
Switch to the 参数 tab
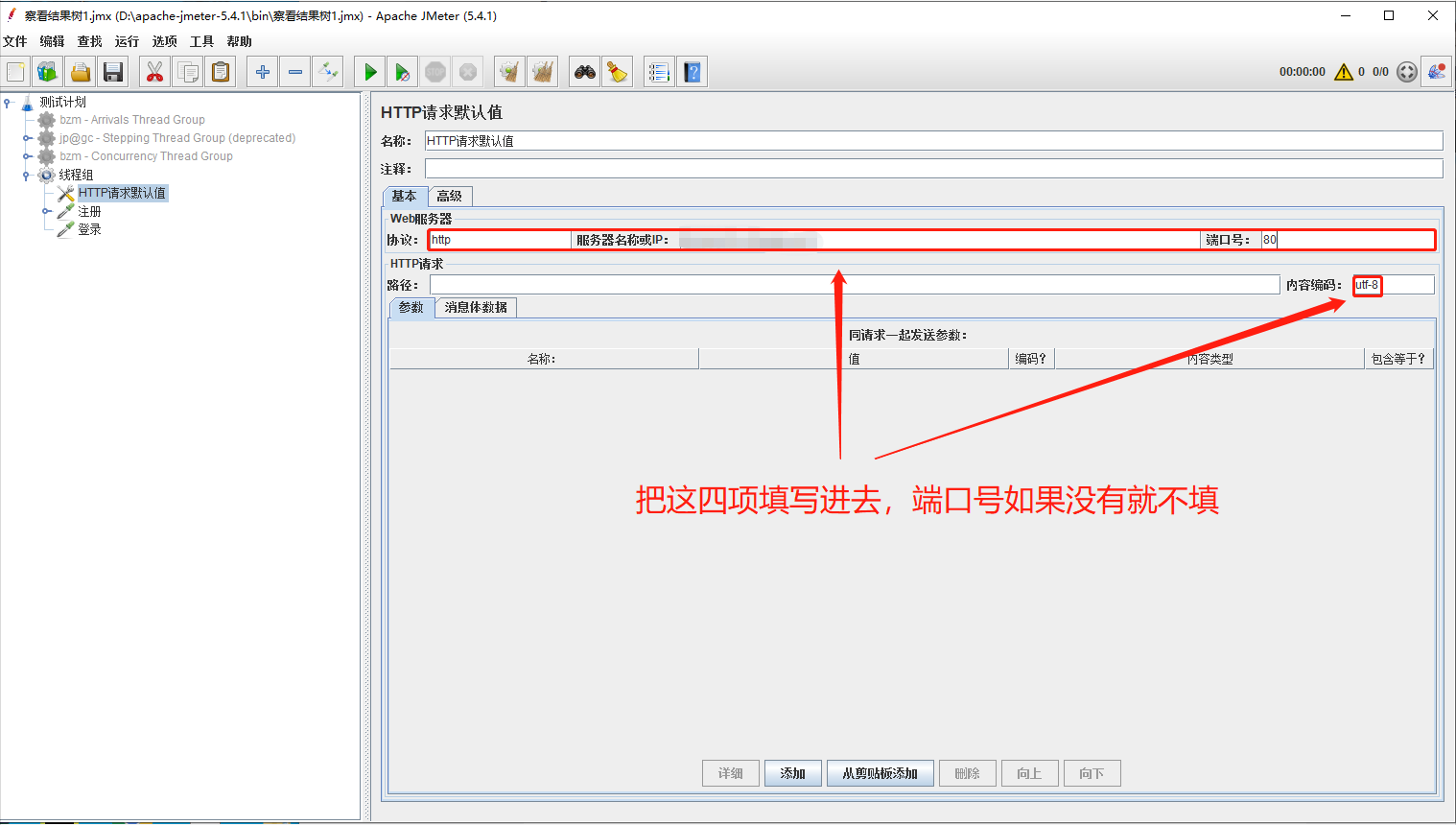pyautogui.click(x=411, y=307)
